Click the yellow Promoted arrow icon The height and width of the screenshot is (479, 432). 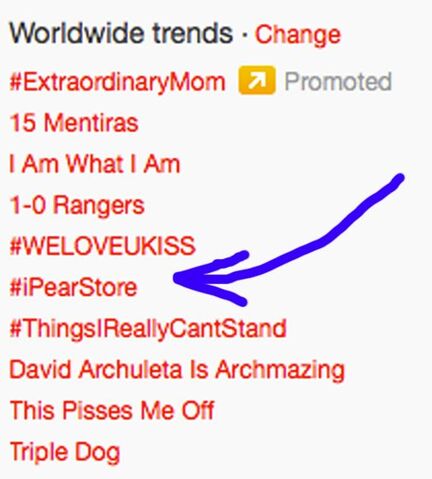tap(257, 80)
